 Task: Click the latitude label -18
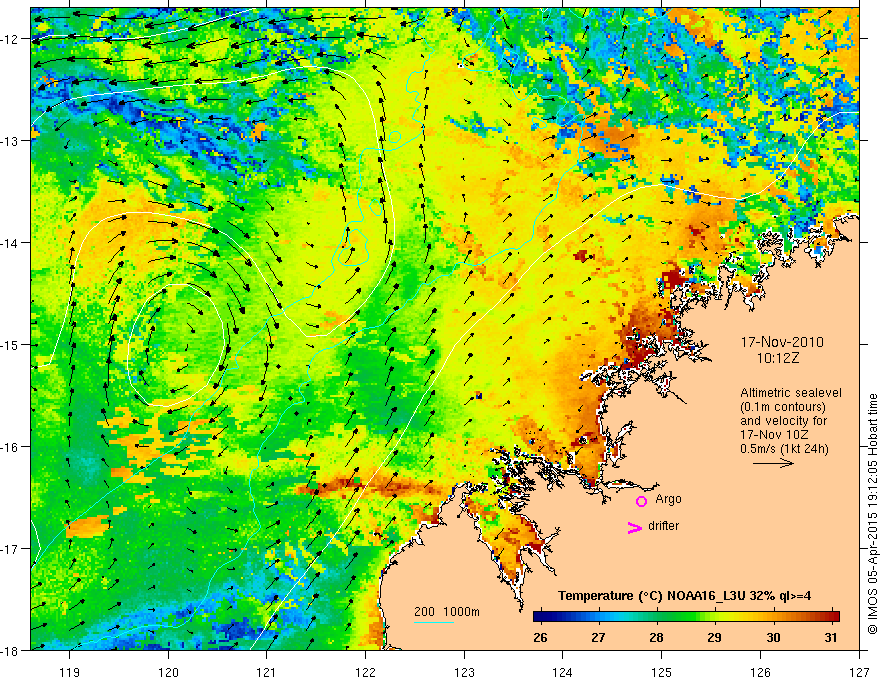[x=10, y=650]
